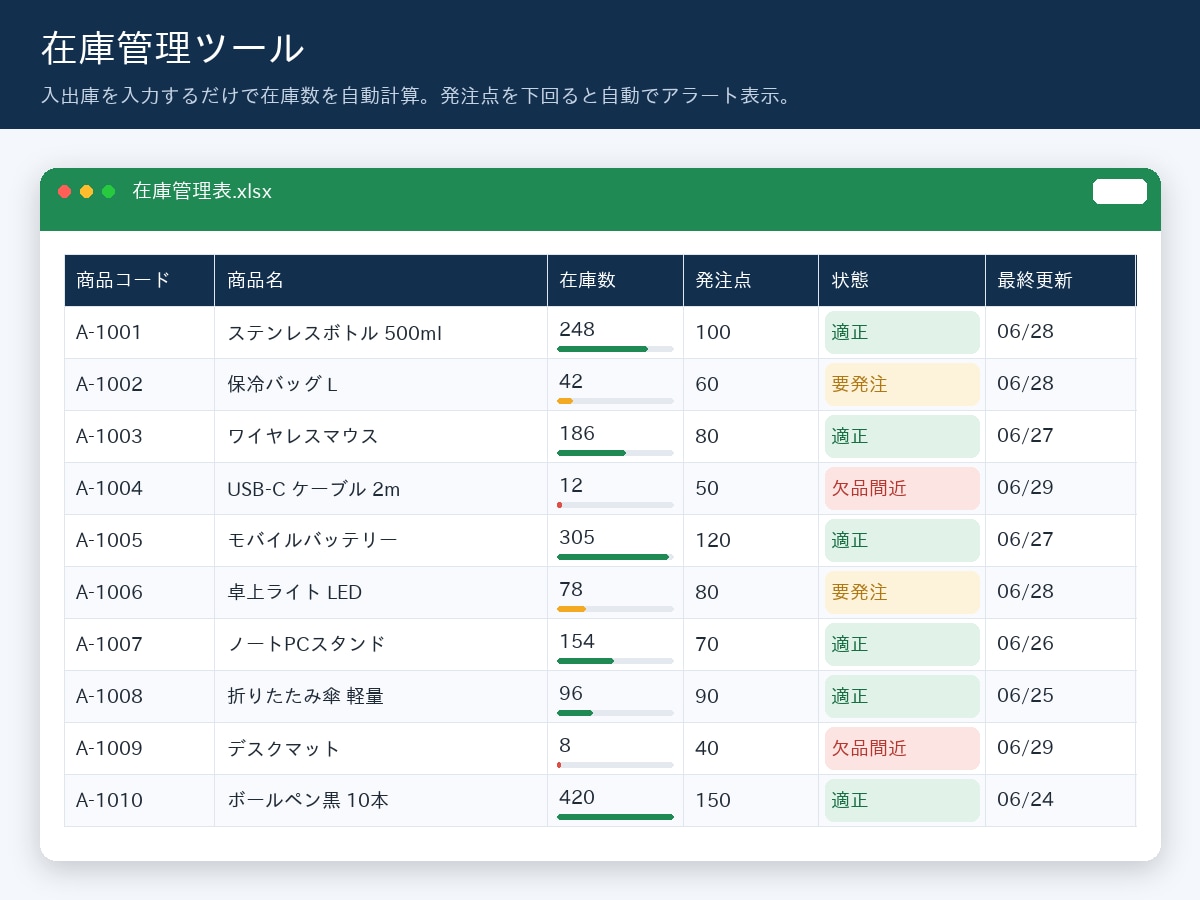Screen dimensions: 1200x900
Task: Click the 06/25 date in A-1008 row
Action: [1026, 696]
